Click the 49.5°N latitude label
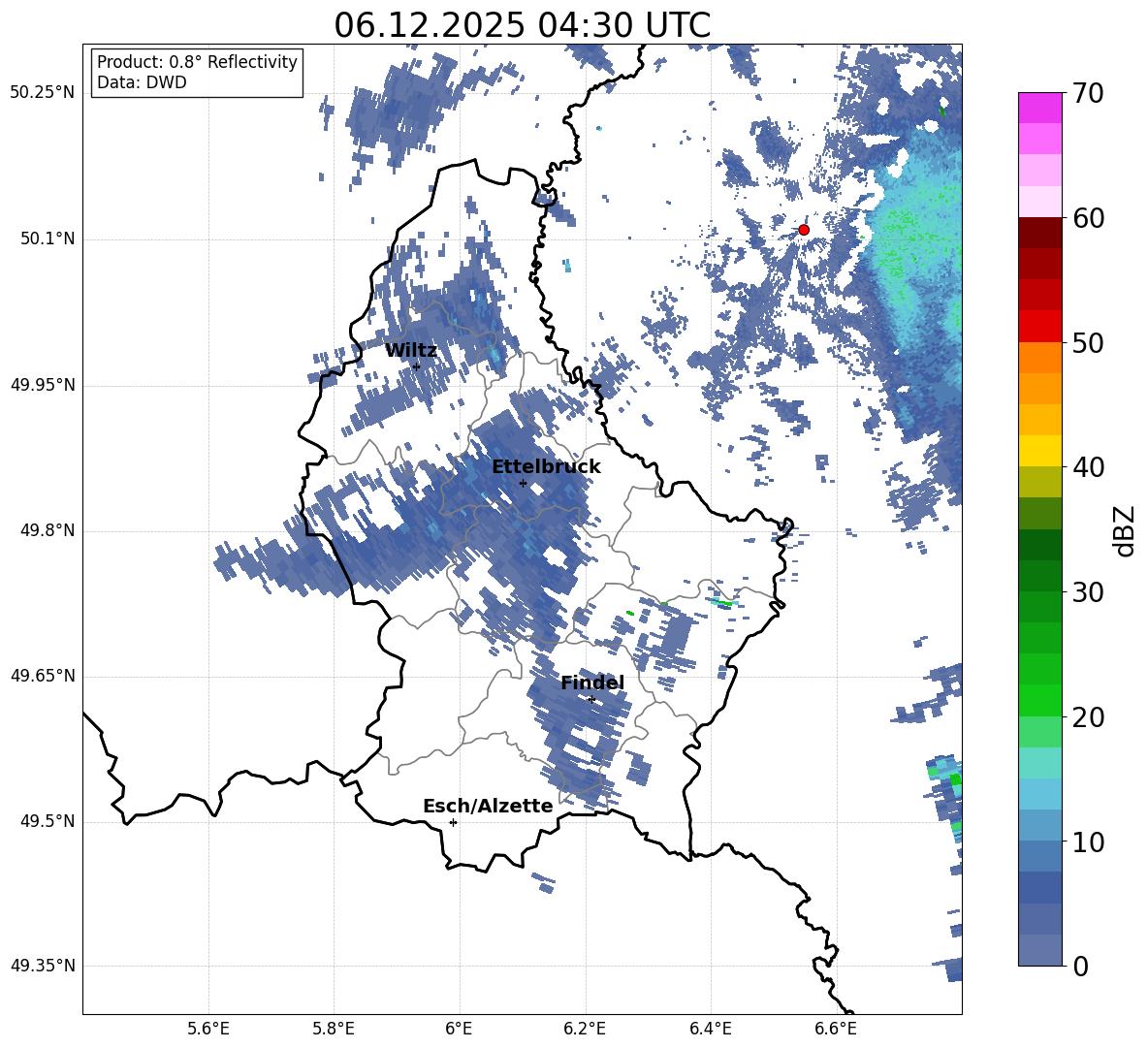This screenshot has width=1148, height=1048. pos(47,822)
